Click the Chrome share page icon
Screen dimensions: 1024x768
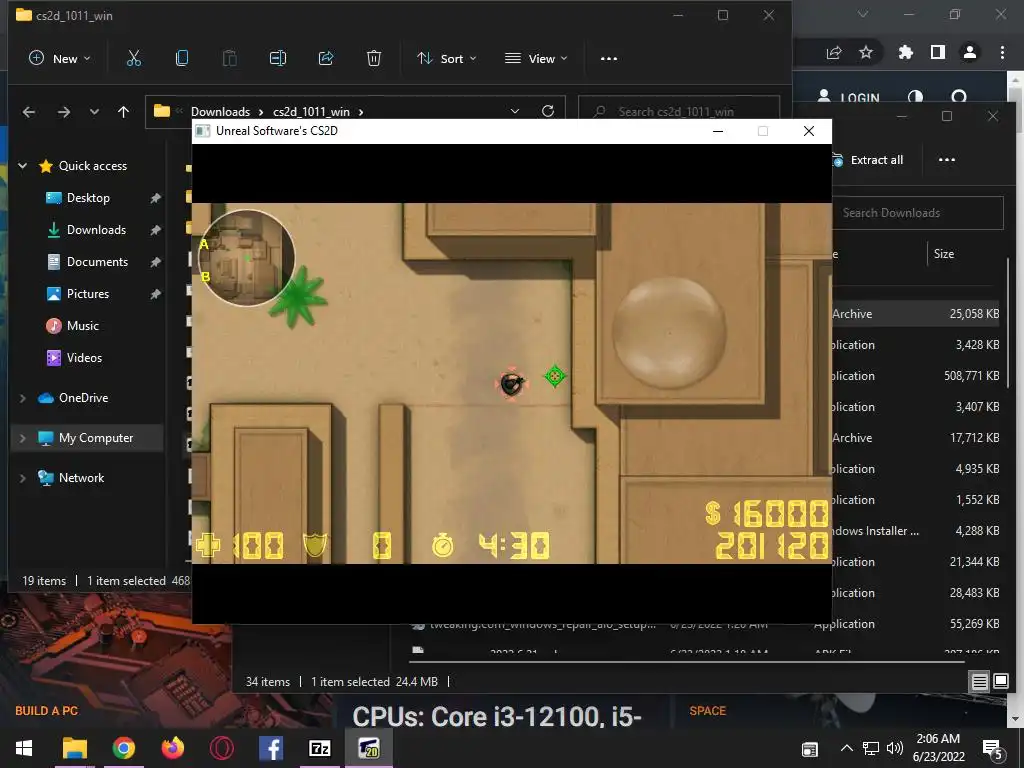click(x=833, y=52)
